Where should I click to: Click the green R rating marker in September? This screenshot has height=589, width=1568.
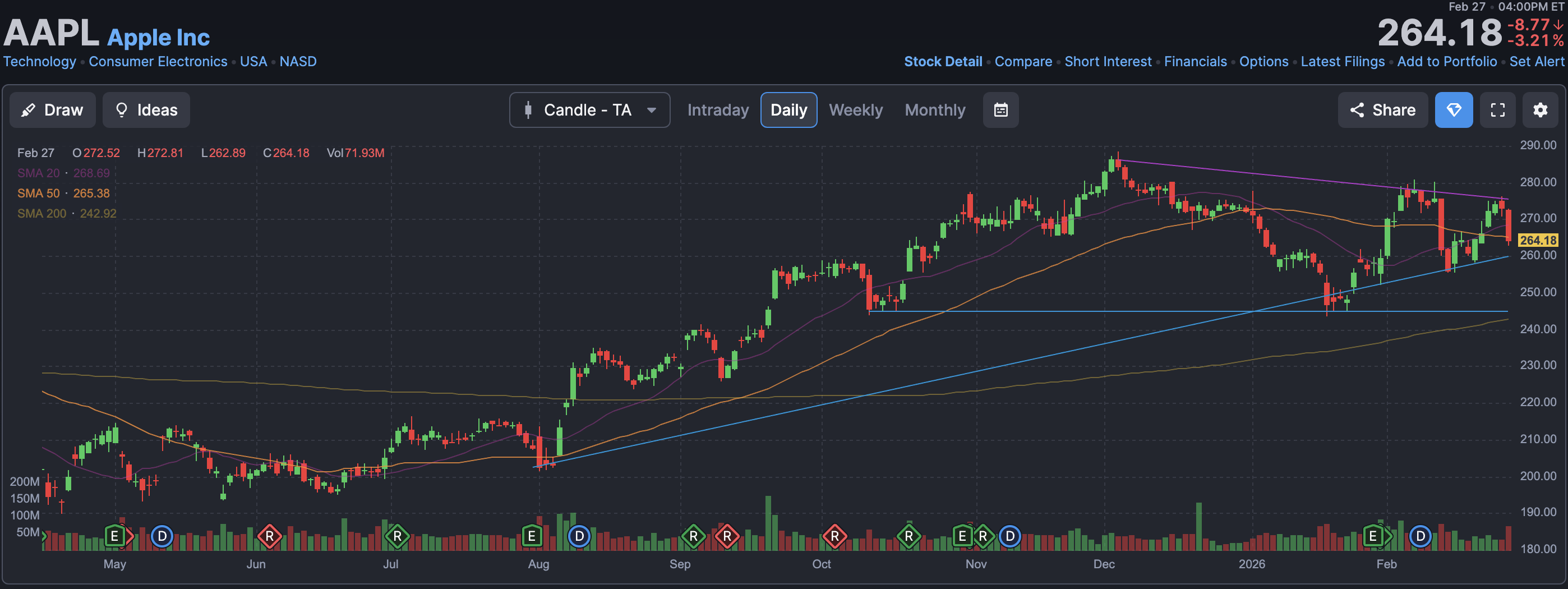[x=693, y=536]
